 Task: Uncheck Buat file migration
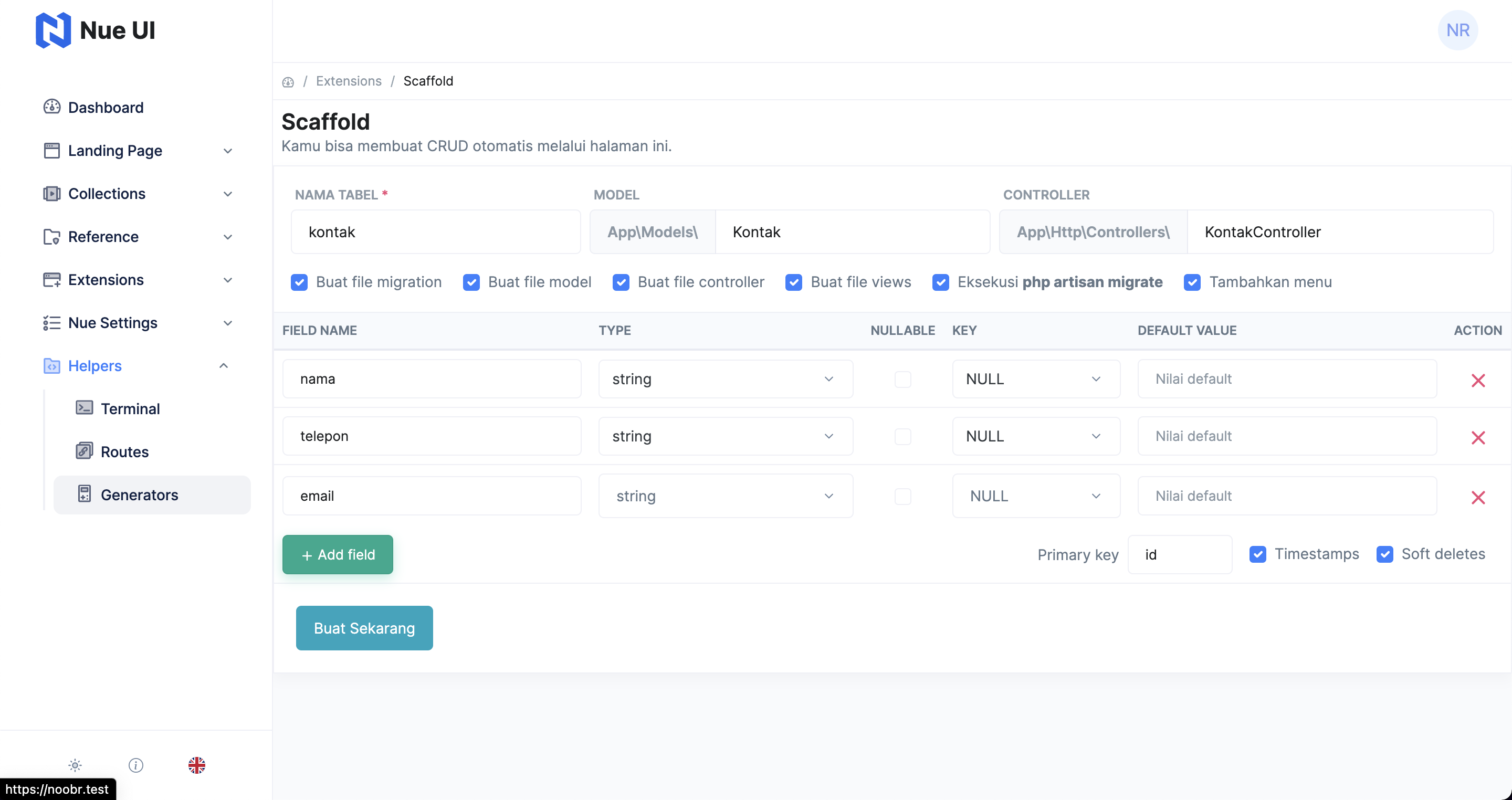pyautogui.click(x=299, y=282)
